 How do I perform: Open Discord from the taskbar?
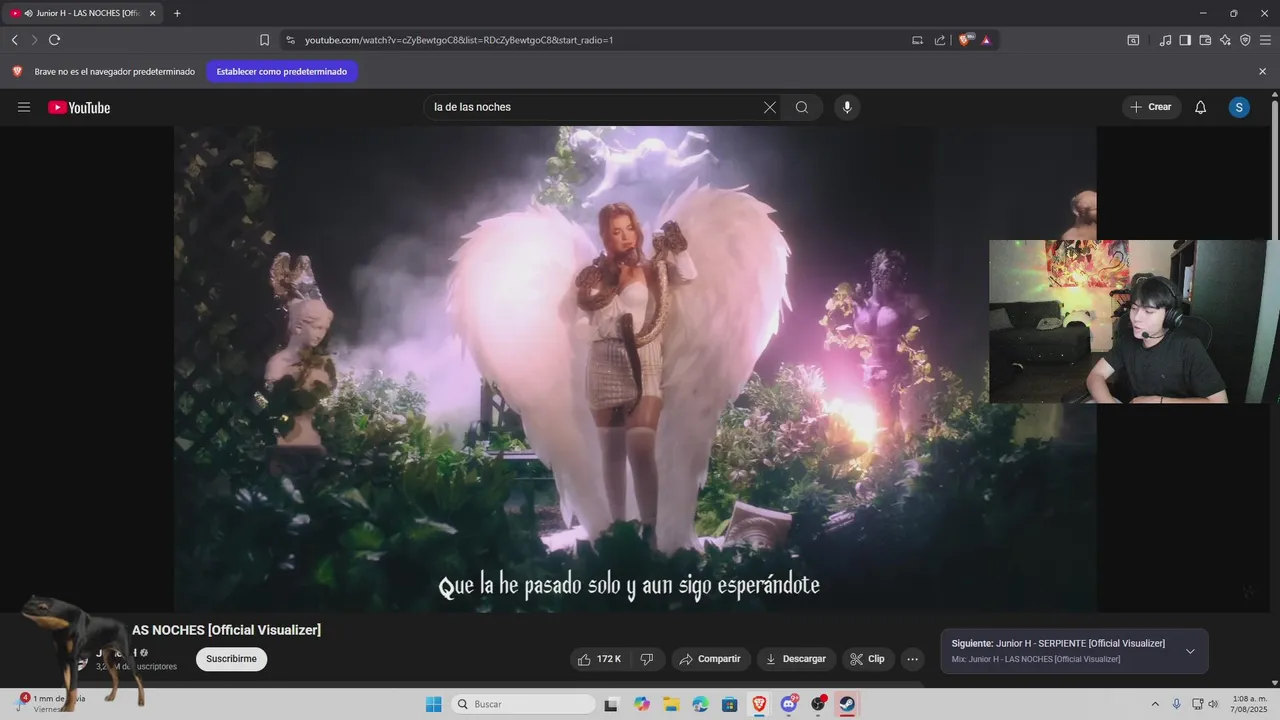(788, 704)
